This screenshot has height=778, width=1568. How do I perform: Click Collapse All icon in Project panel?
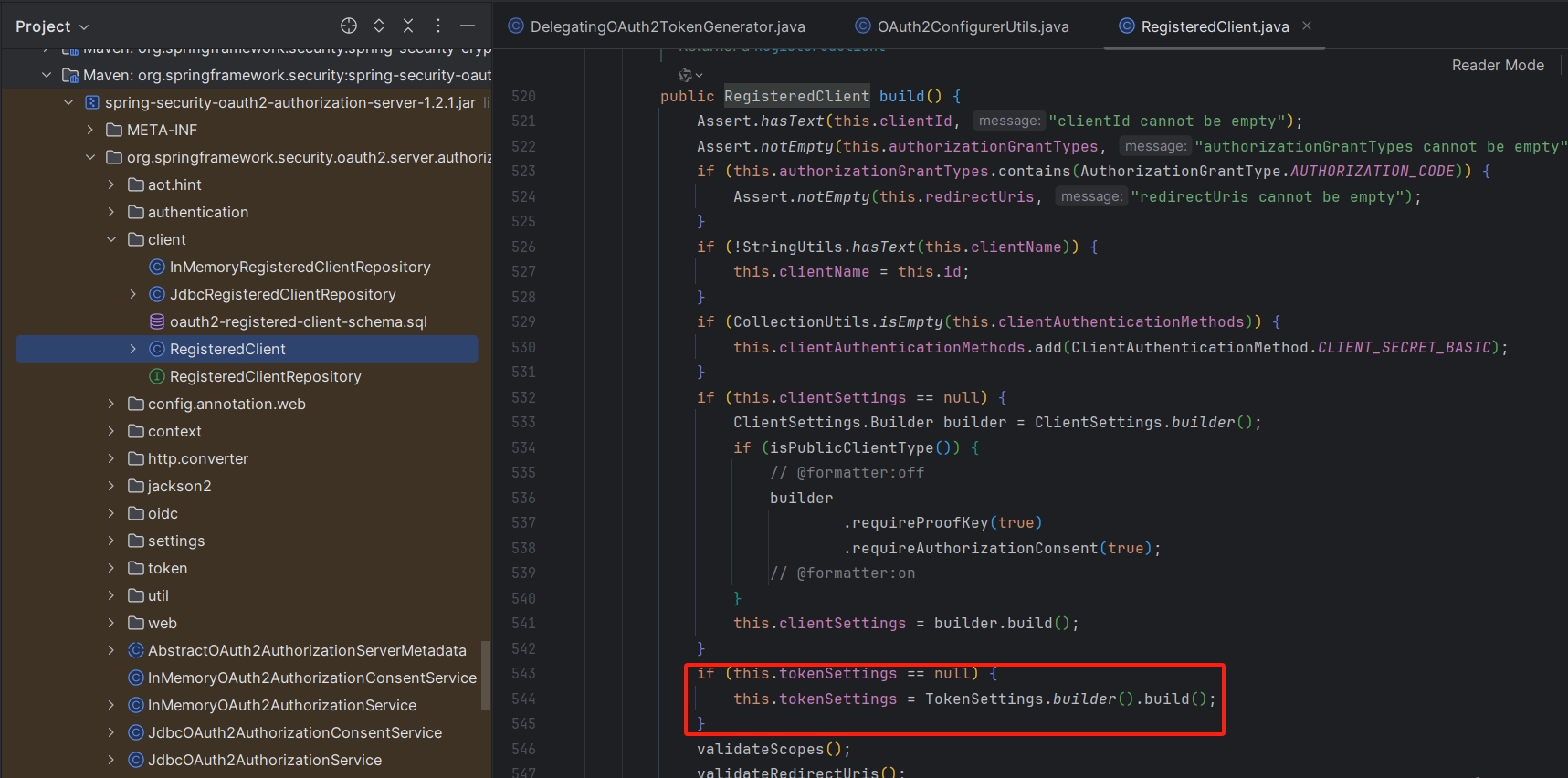click(408, 26)
